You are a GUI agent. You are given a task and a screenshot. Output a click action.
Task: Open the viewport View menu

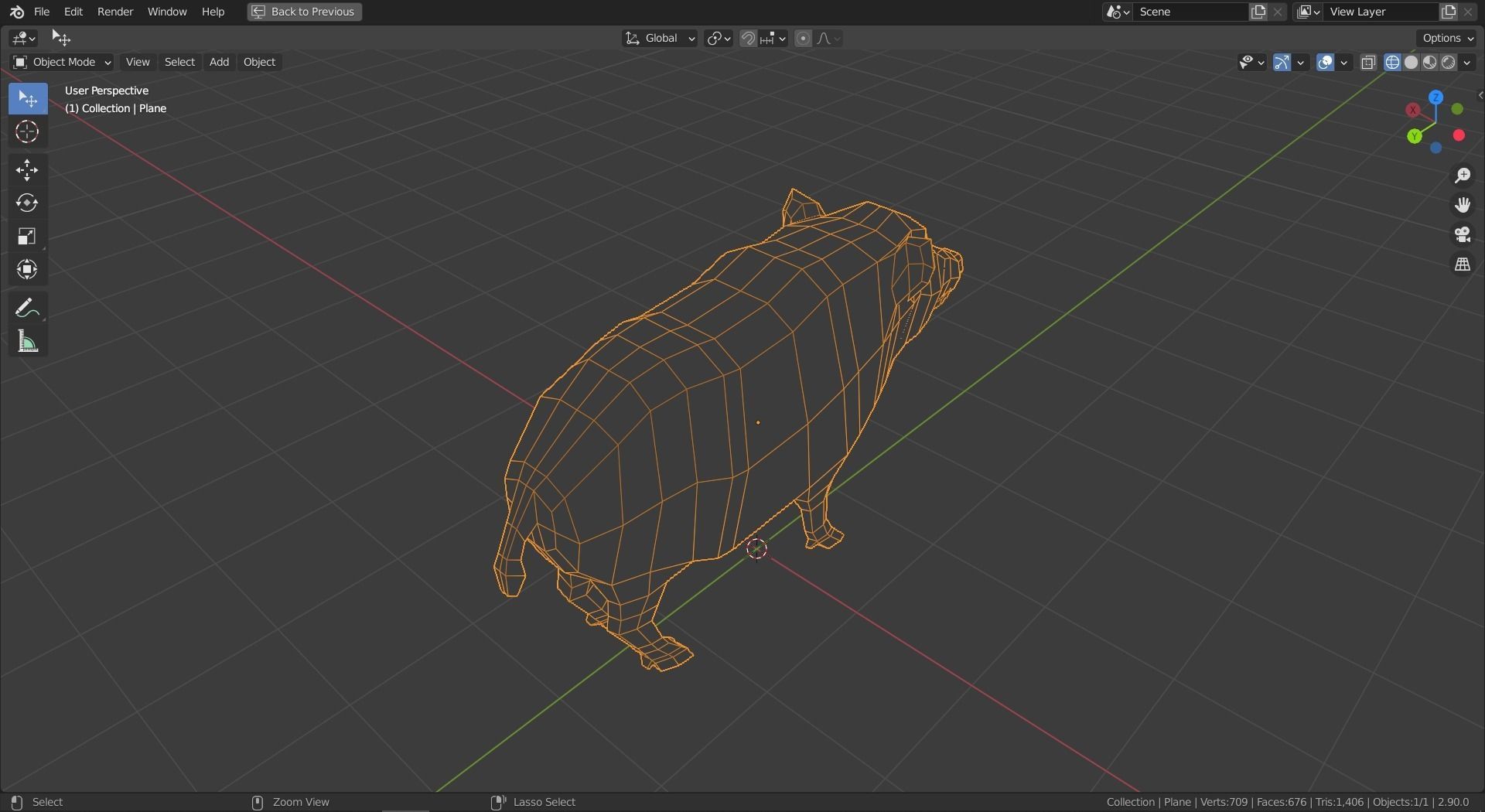(x=138, y=62)
